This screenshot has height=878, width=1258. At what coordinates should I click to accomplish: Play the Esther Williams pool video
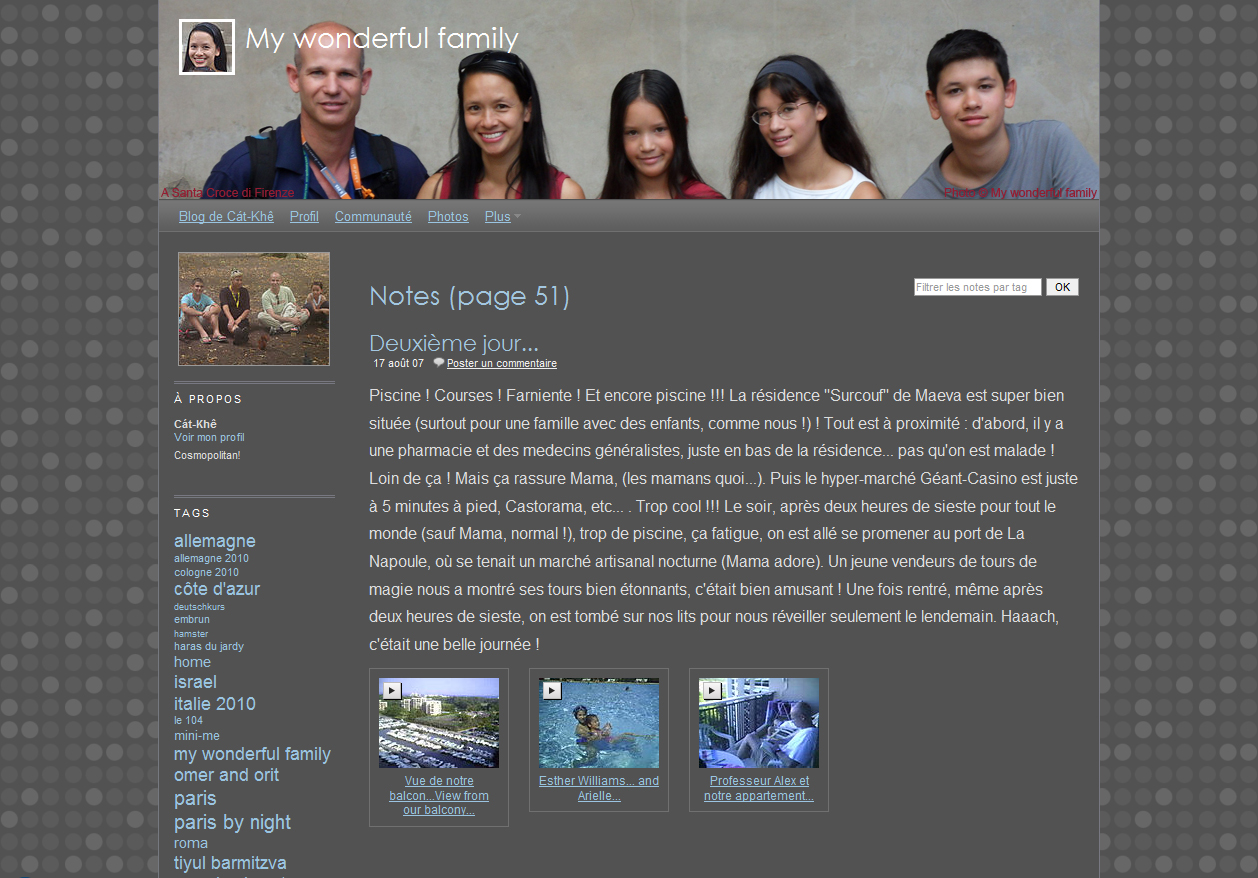point(598,722)
